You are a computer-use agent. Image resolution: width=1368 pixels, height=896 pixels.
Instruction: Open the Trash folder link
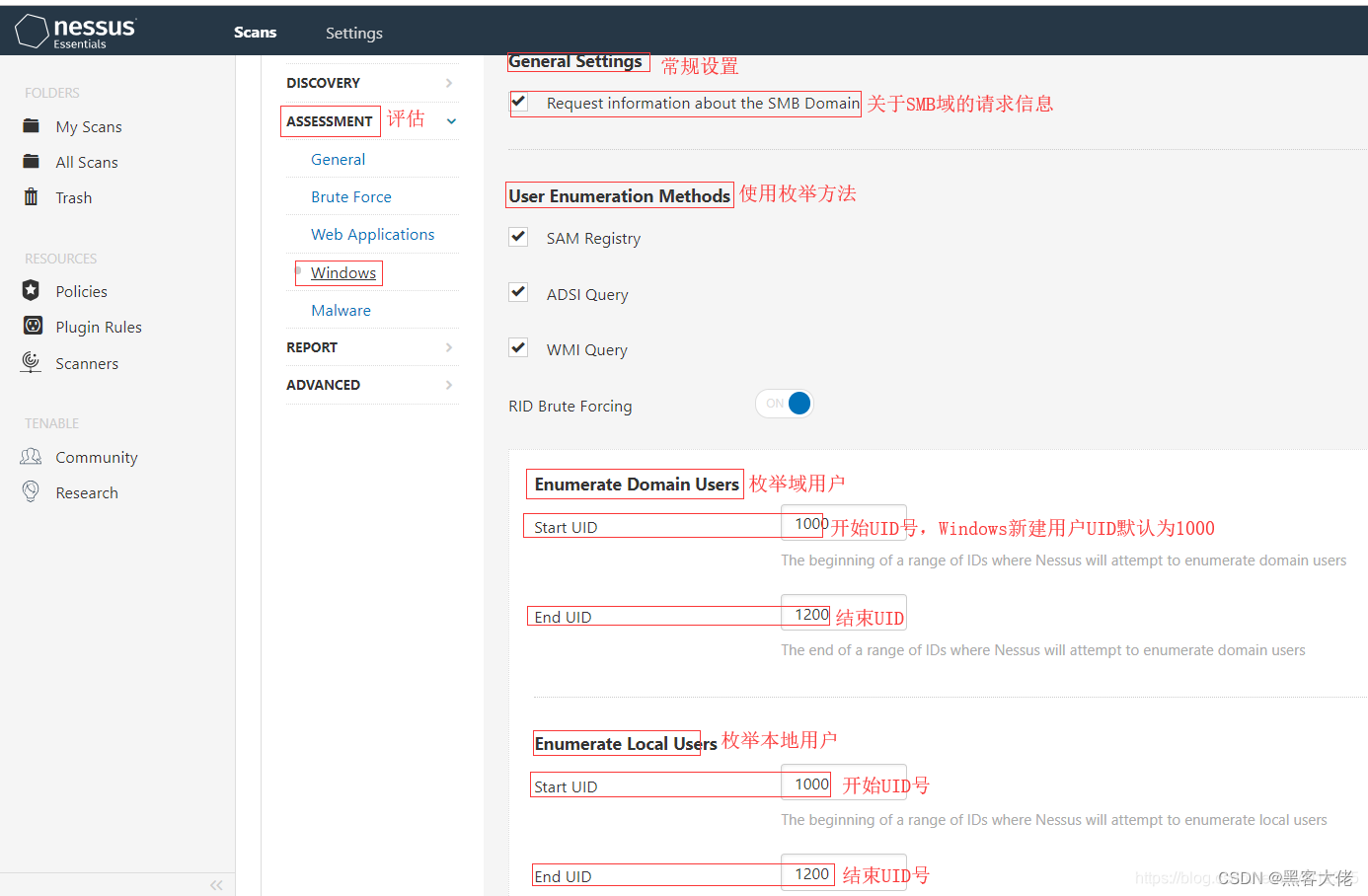point(74,198)
